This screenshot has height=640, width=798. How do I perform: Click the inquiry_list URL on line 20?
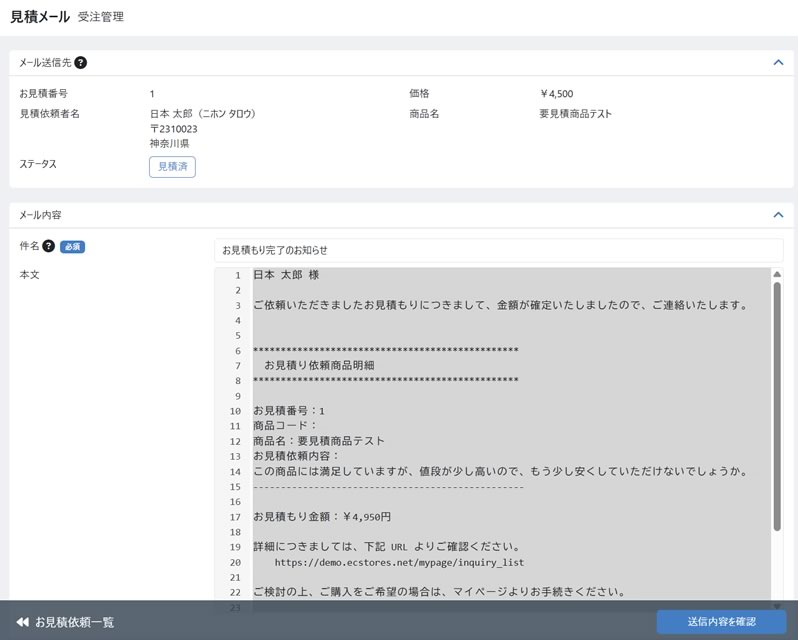coord(399,562)
